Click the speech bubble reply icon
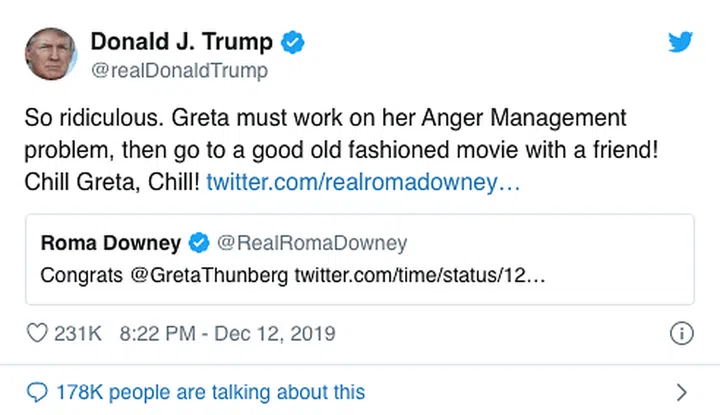Viewport: 720px width, 415px height. pos(37,392)
